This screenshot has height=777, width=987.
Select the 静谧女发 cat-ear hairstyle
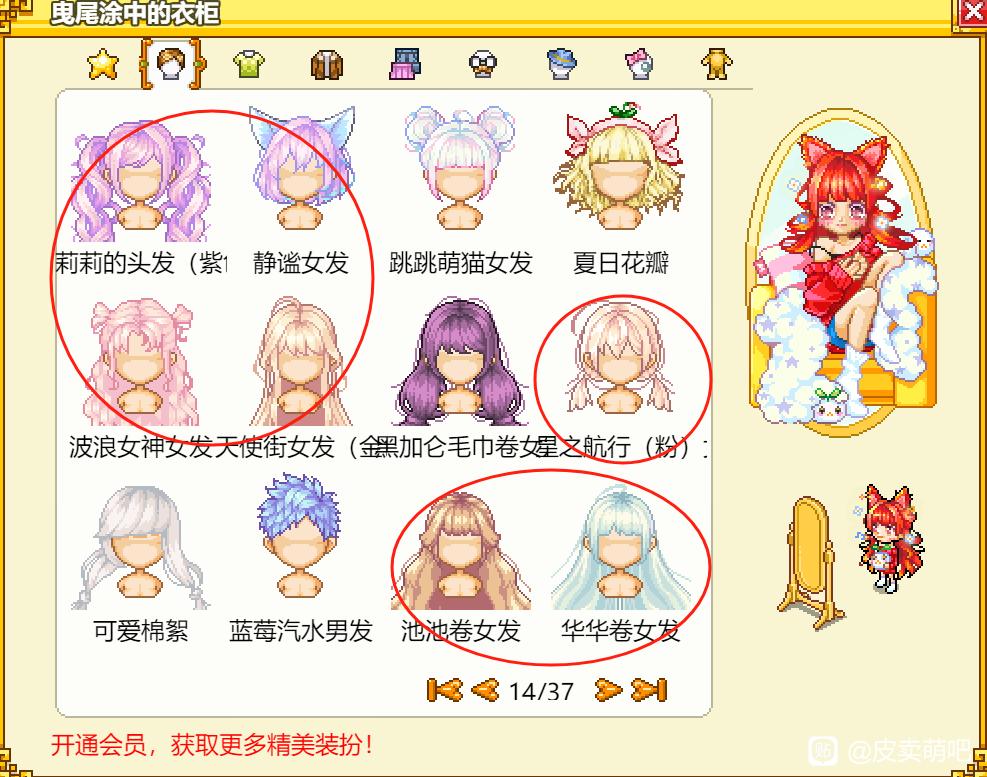click(x=300, y=189)
